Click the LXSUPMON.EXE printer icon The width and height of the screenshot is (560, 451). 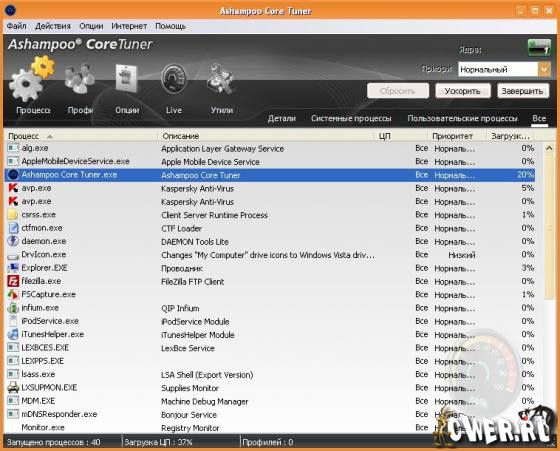pos(13,387)
